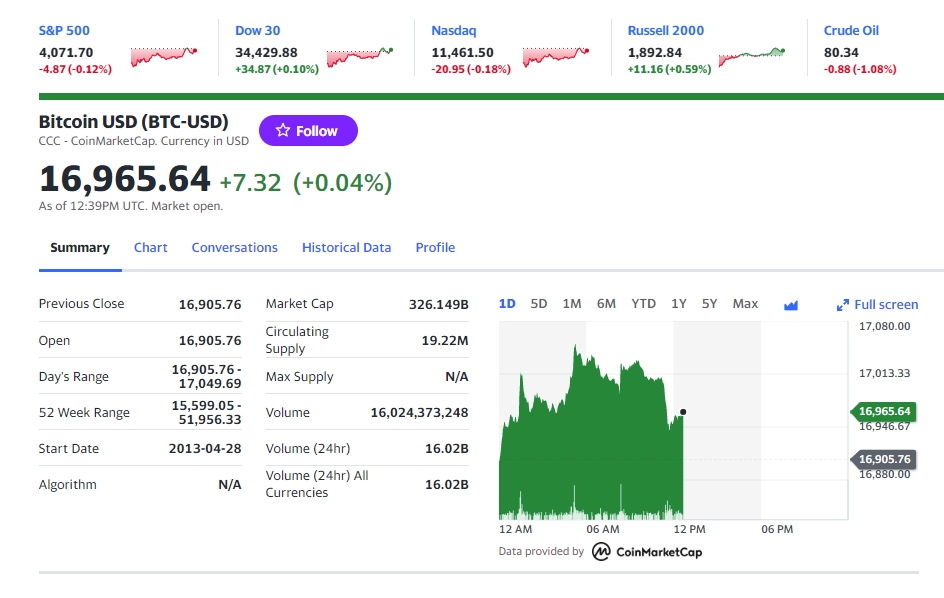Click the chart type icon

click(790, 305)
